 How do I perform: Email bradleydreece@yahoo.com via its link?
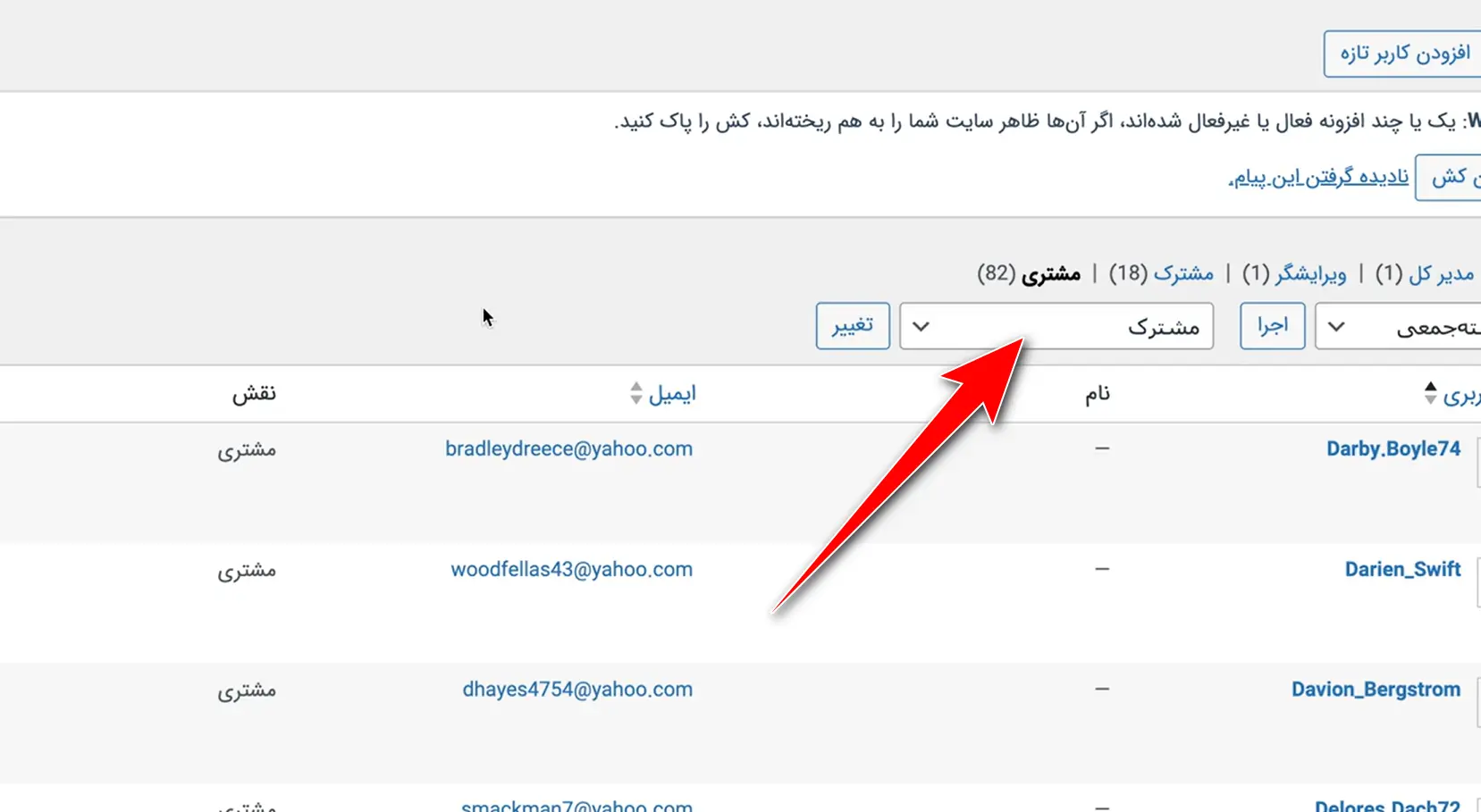568,448
